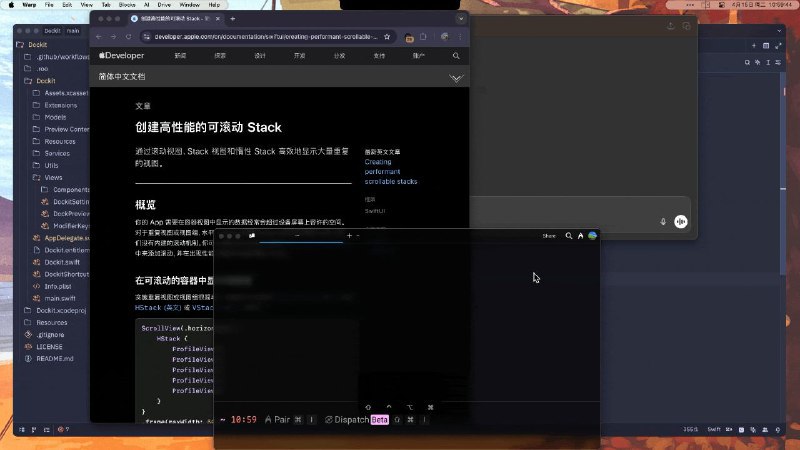
Task: Click the Share button in Warp
Action: 548,235
